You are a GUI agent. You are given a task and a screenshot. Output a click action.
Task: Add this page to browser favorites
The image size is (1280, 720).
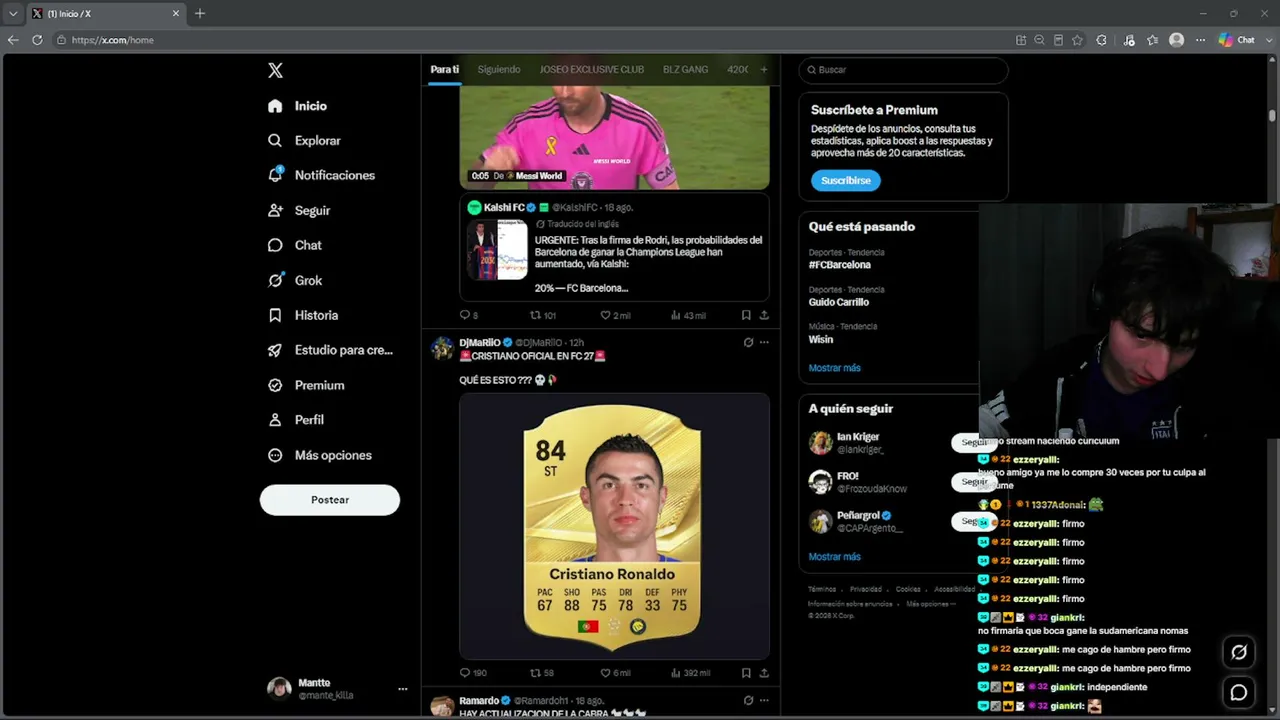click(x=1077, y=40)
